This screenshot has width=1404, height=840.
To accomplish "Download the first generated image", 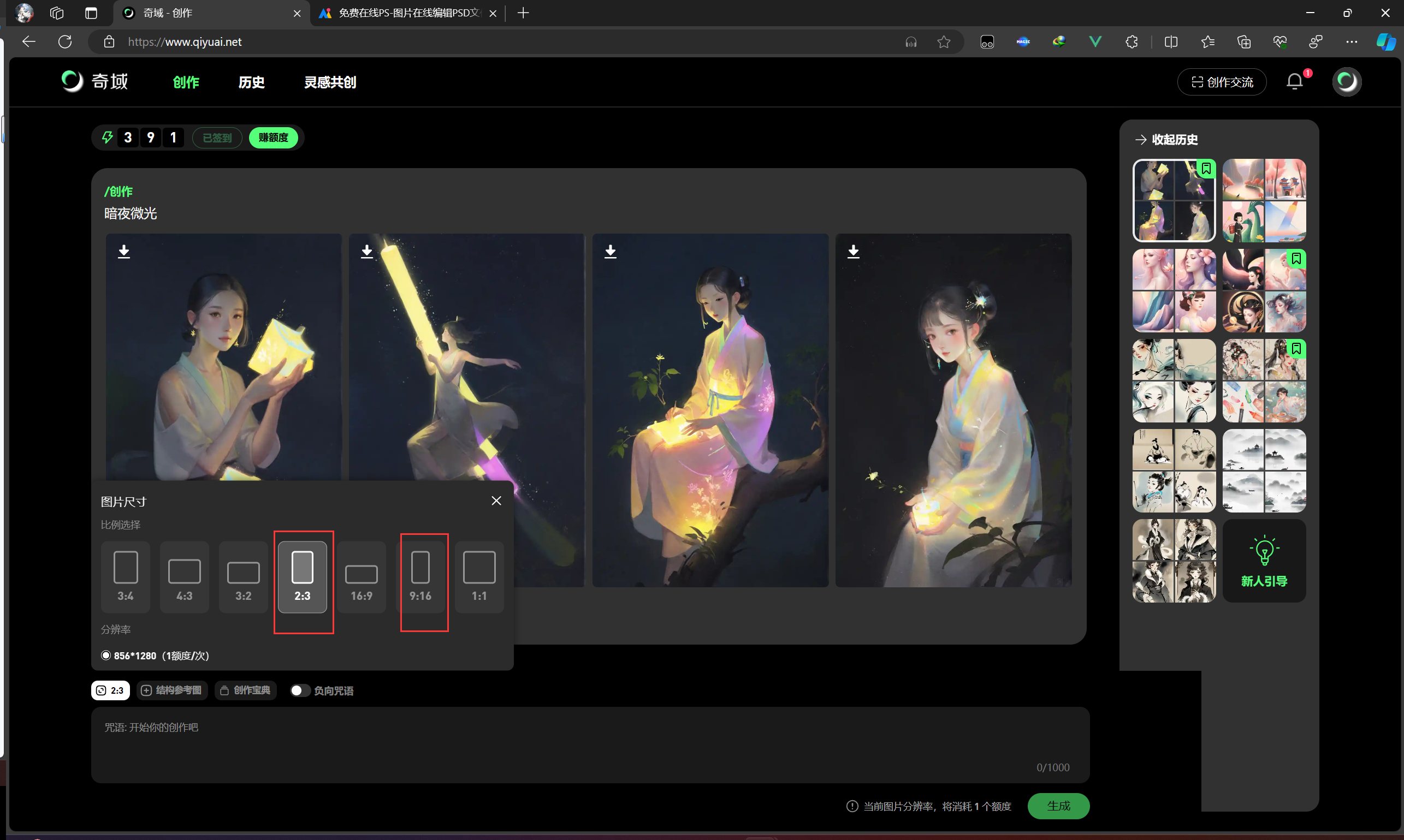I will pos(124,251).
